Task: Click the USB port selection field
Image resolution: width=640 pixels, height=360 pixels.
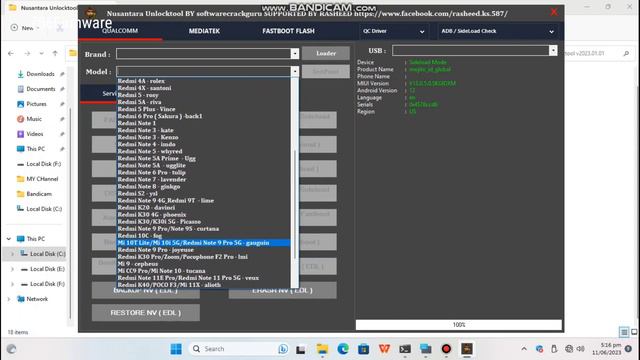Action: tap(471, 51)
